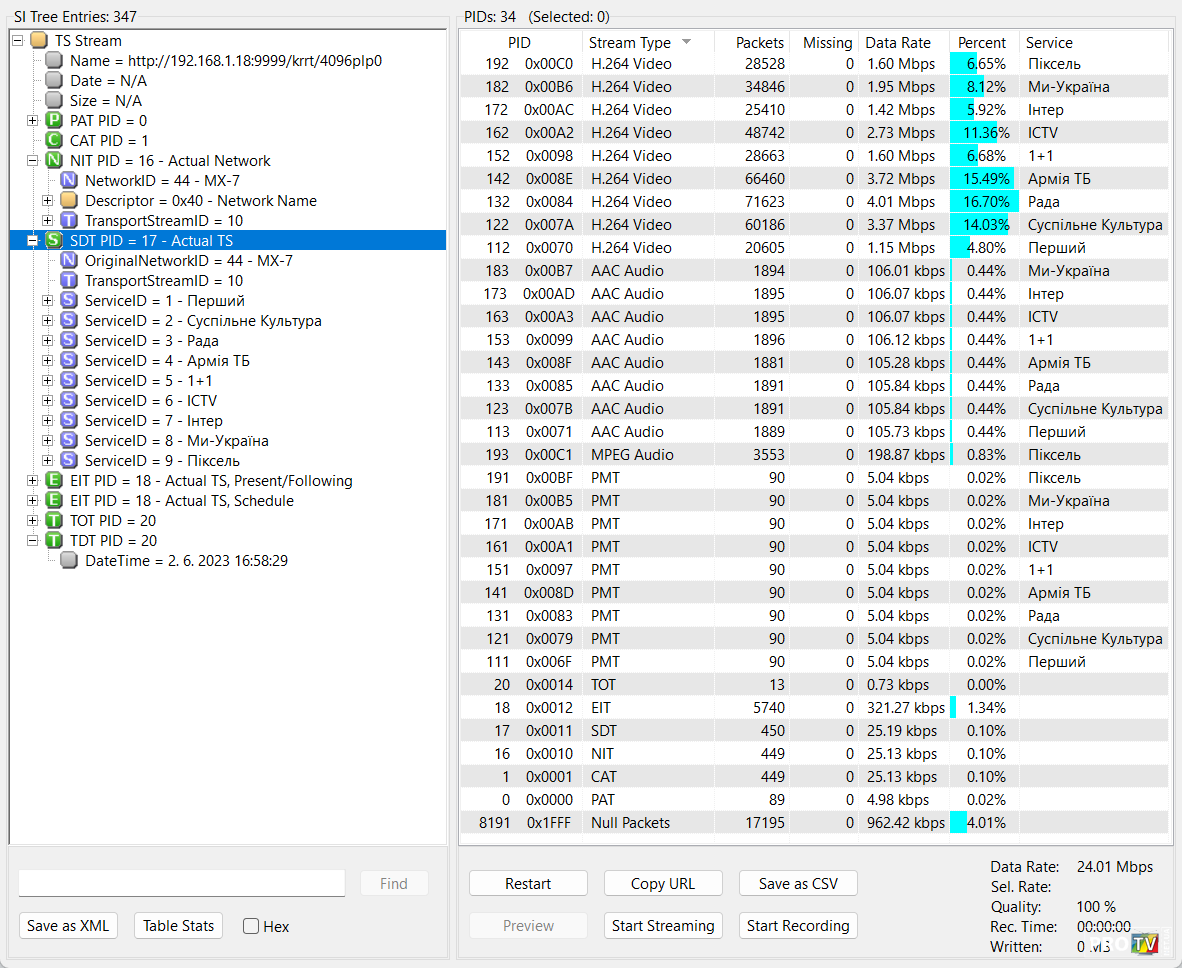Screen dimensions: 1182x968
Task: Click the TV logo icon in corner
Action: coord(1144,942)
